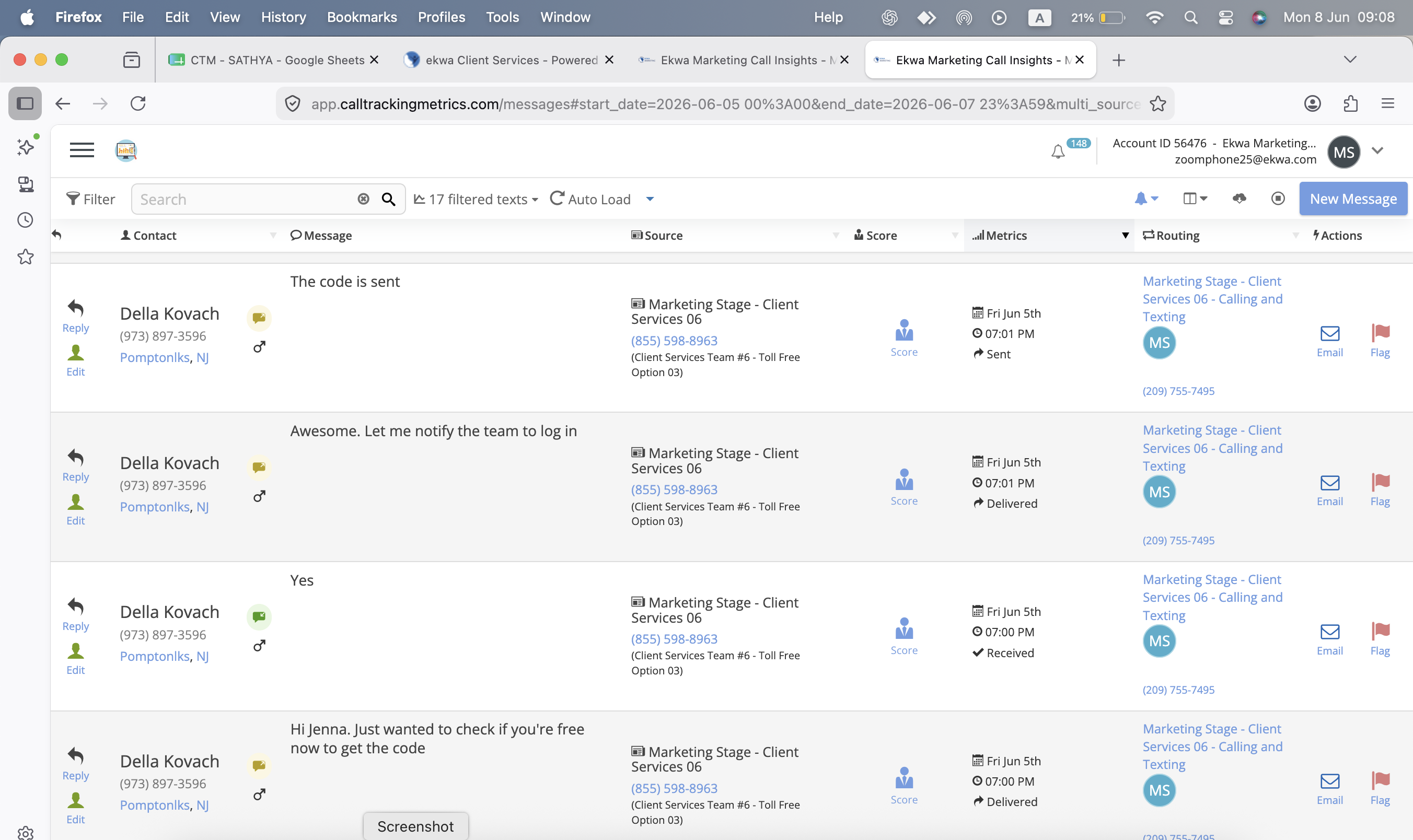This screenshot has height=840, width=1413.
Task: Open notifications bell with 148 badge
Action: click(1058, 151)
